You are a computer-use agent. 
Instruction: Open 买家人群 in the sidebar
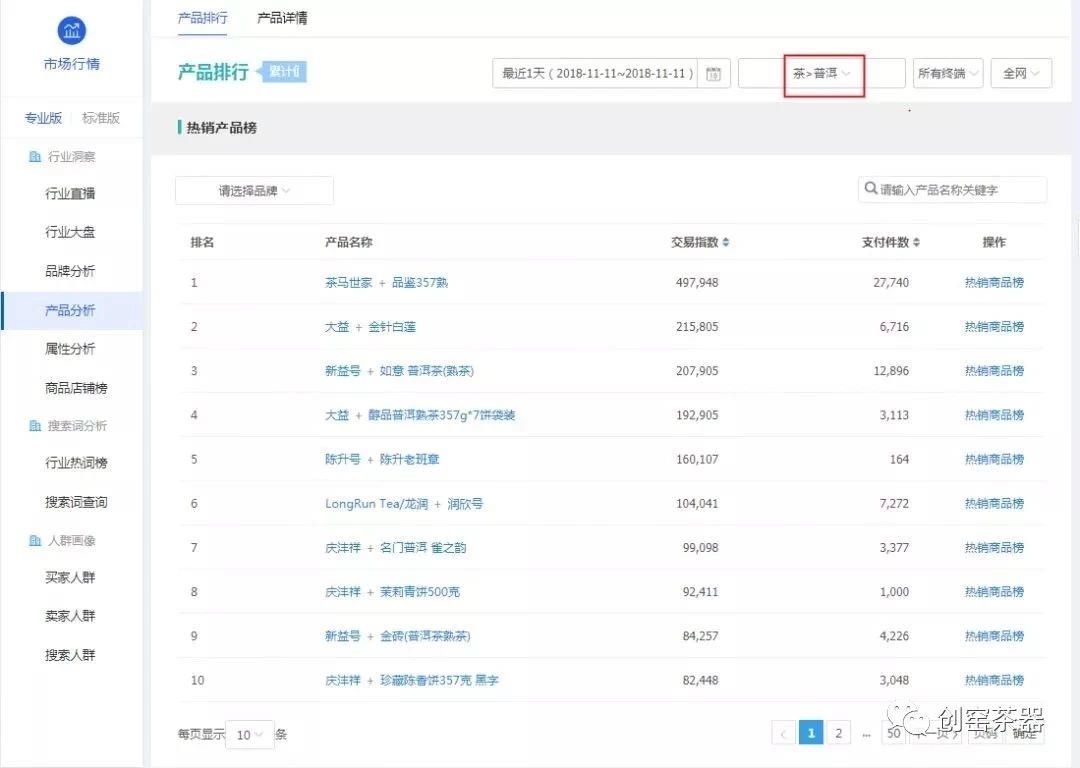(70, 577)
